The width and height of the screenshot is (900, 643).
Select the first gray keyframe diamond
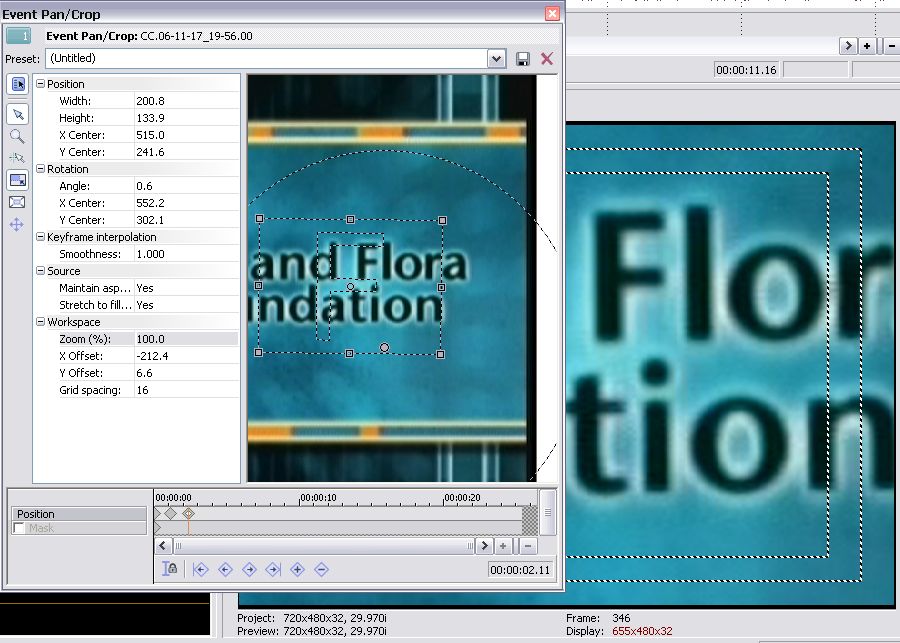(170, 513)
